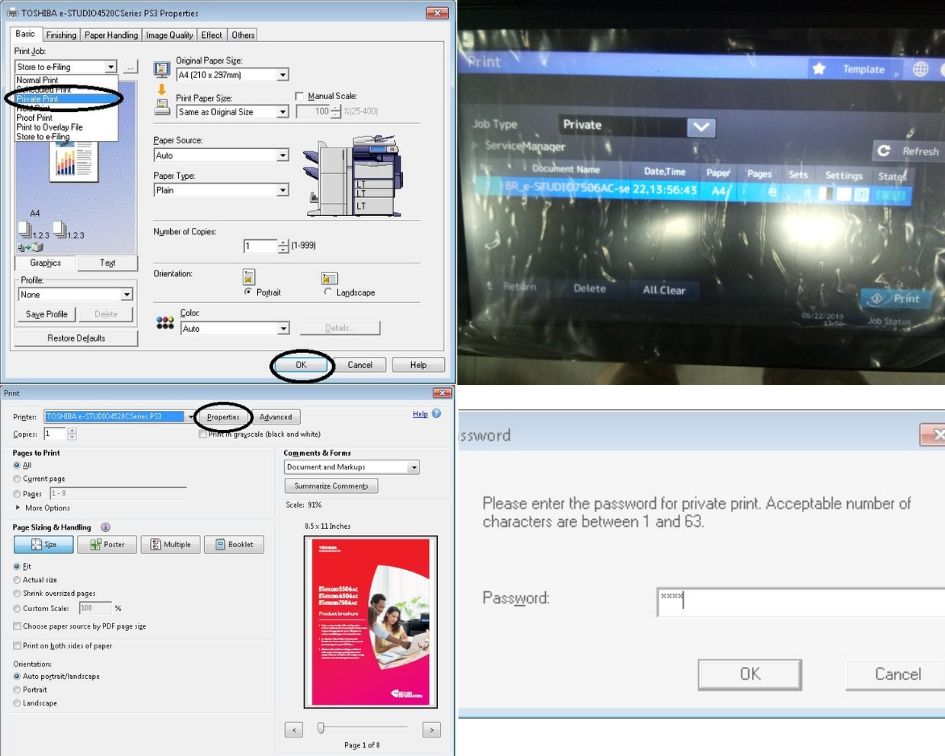Enable the Manual Scale checkbox

tap(298, 93)
